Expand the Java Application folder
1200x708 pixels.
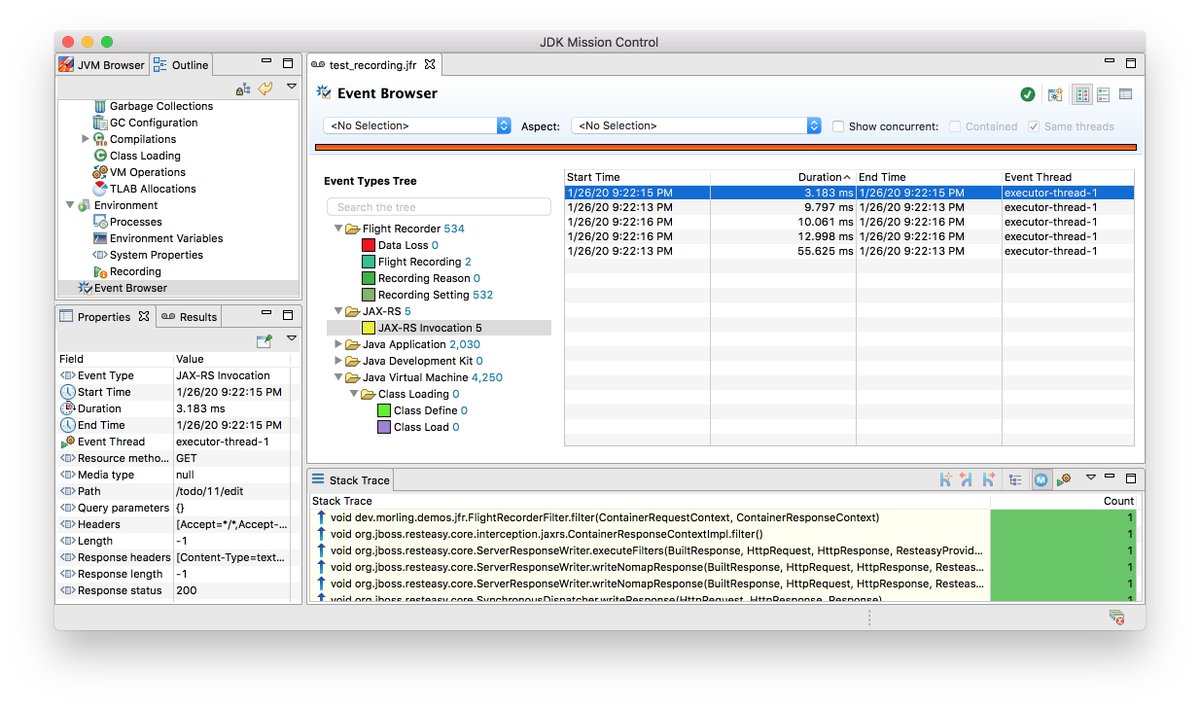point(339,344)
